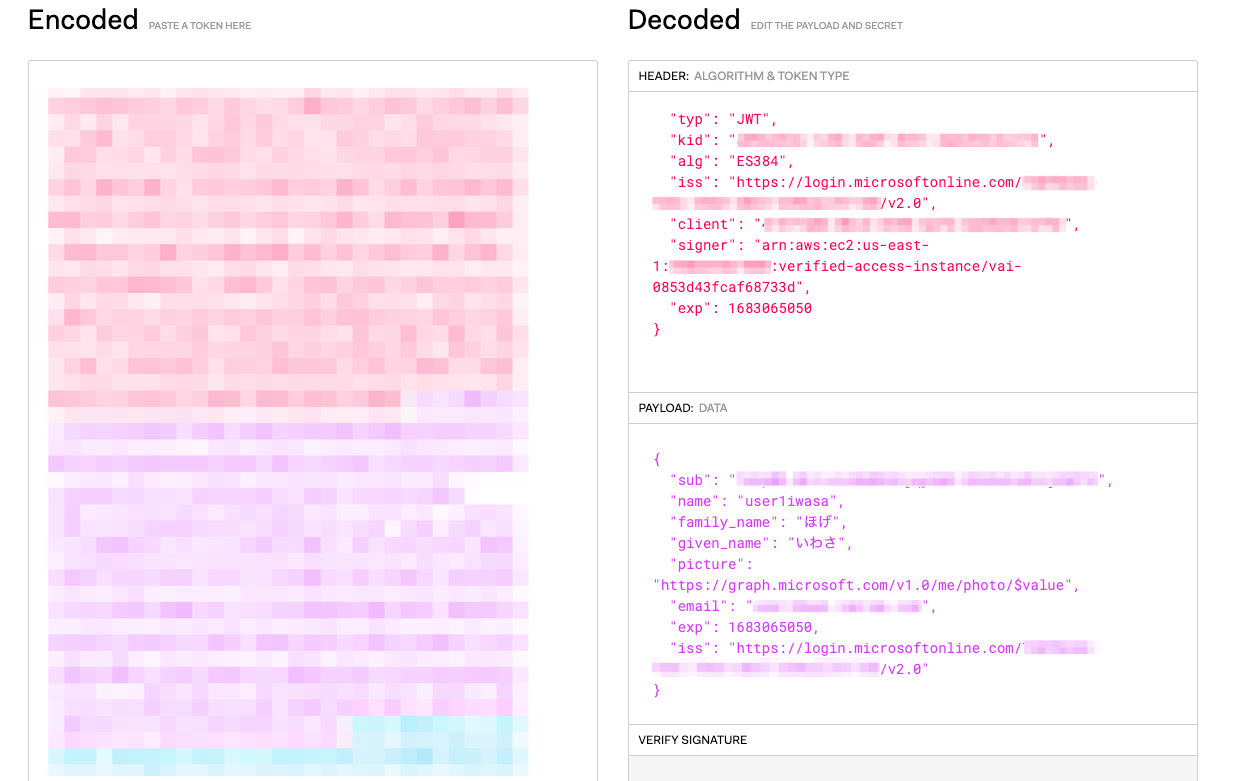This screenshot has height=781, width=1249.
Task: Select the VERIFY SIGNATURE section title
Action: tap(693, 740)
